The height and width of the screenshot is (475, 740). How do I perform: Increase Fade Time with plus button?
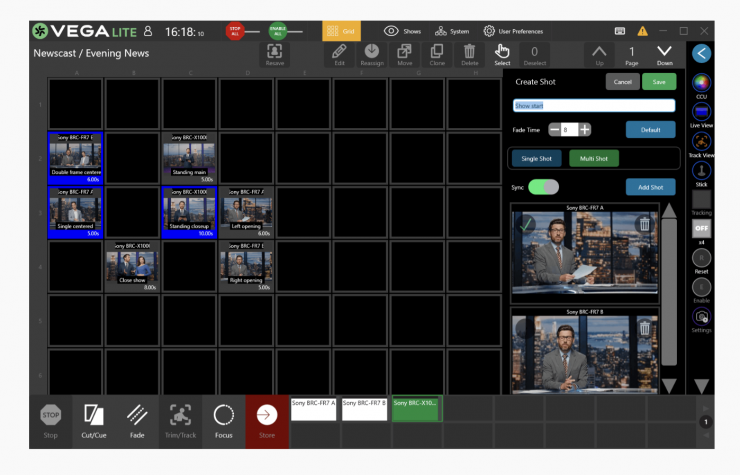[585, 129]
